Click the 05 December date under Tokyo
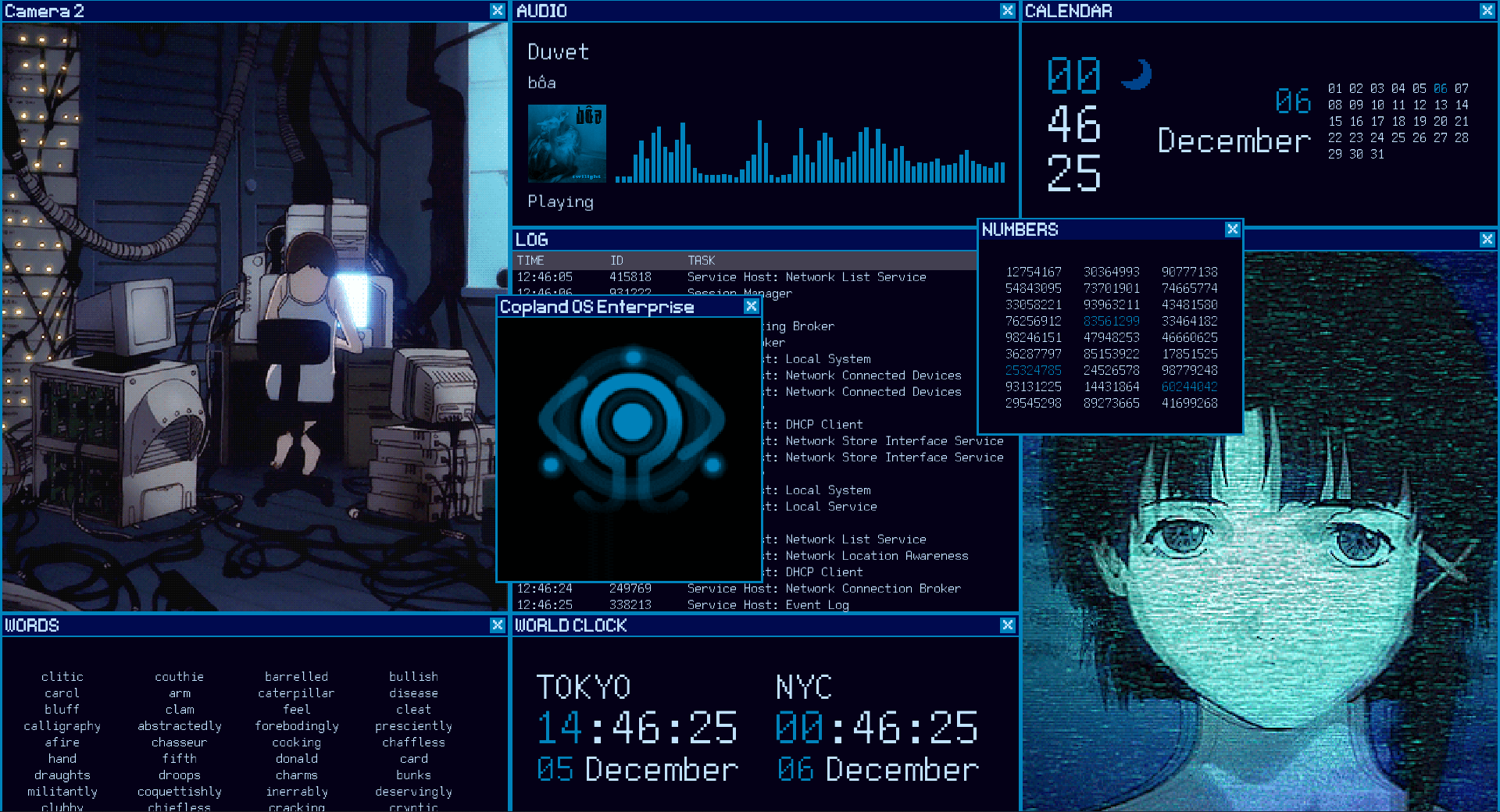The image size is (1500, 812). pos(637,770)
